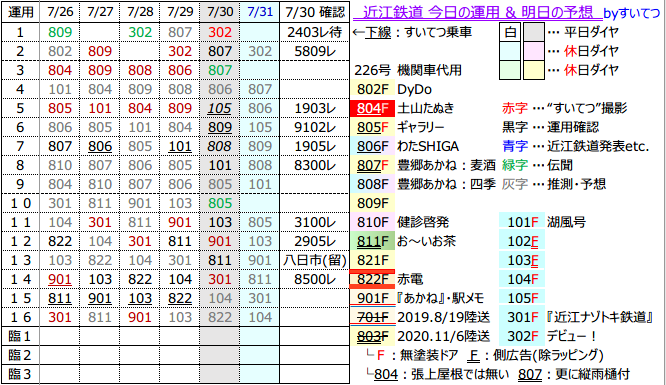Click the 810F legend cell
The image size is (666, 385).
point(373,222)
